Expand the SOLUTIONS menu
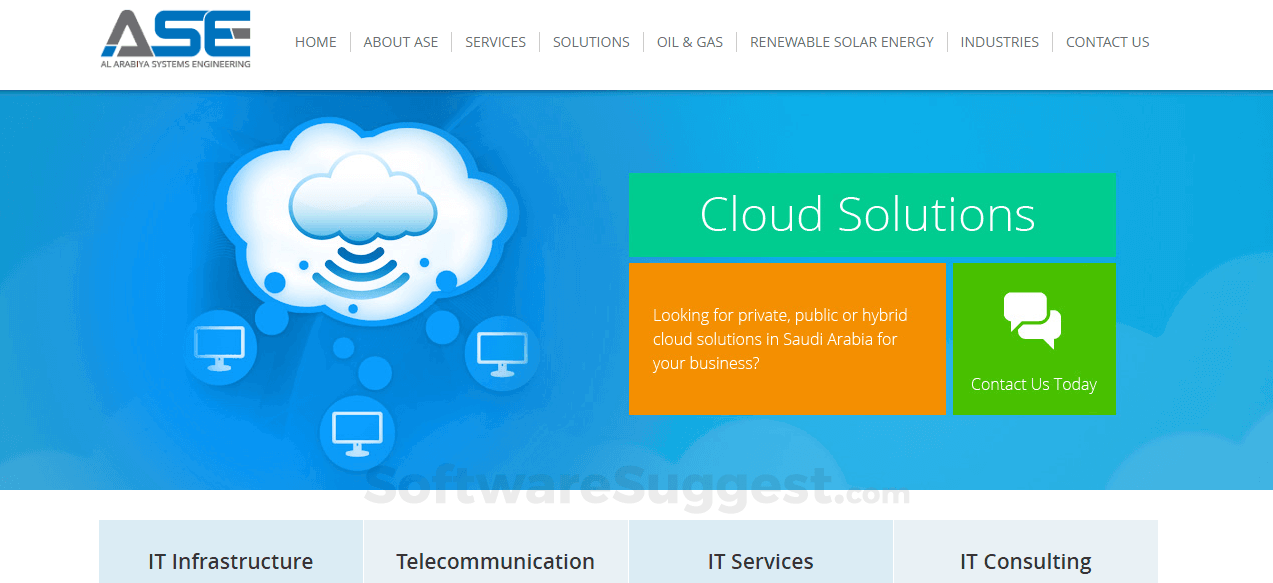 tap(591, 42)
